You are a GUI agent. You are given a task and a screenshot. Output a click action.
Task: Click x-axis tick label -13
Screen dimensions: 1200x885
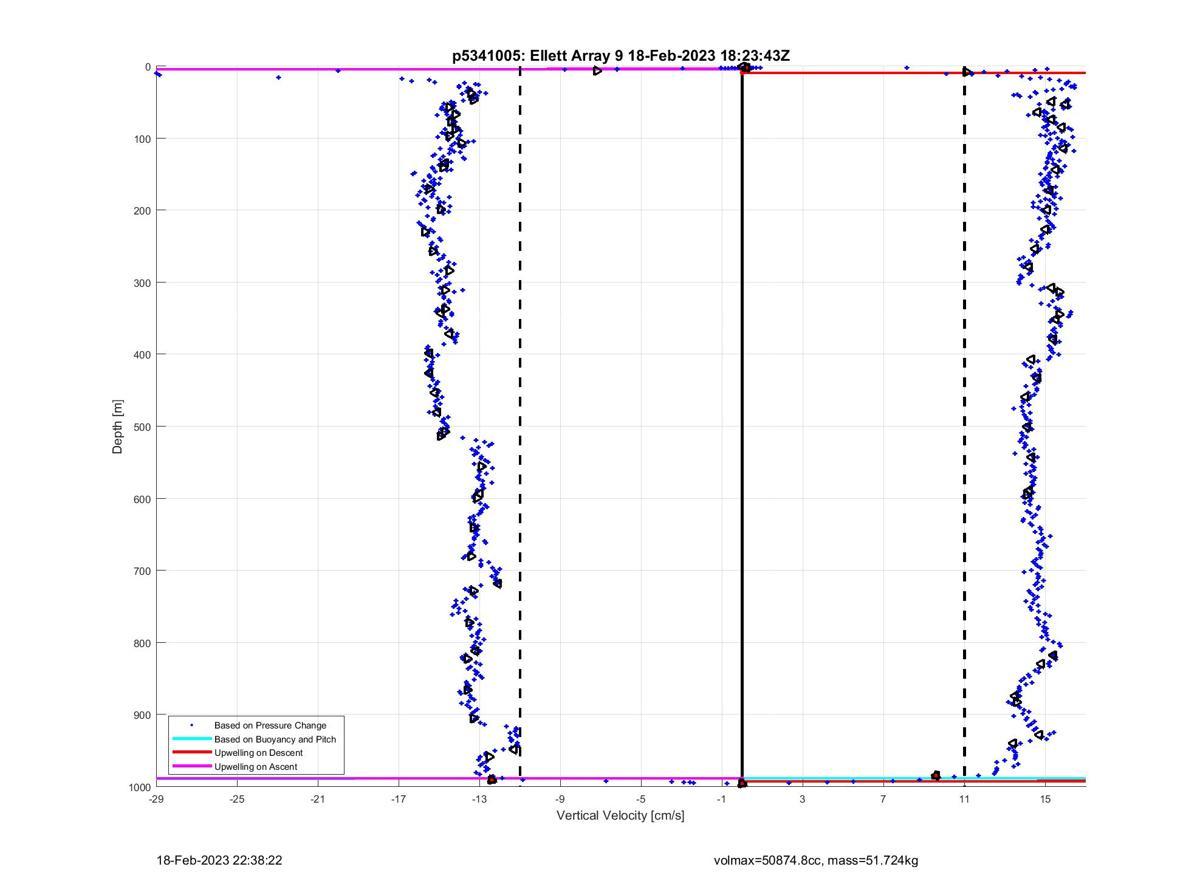pyautogui.click(x=479, y=799)
